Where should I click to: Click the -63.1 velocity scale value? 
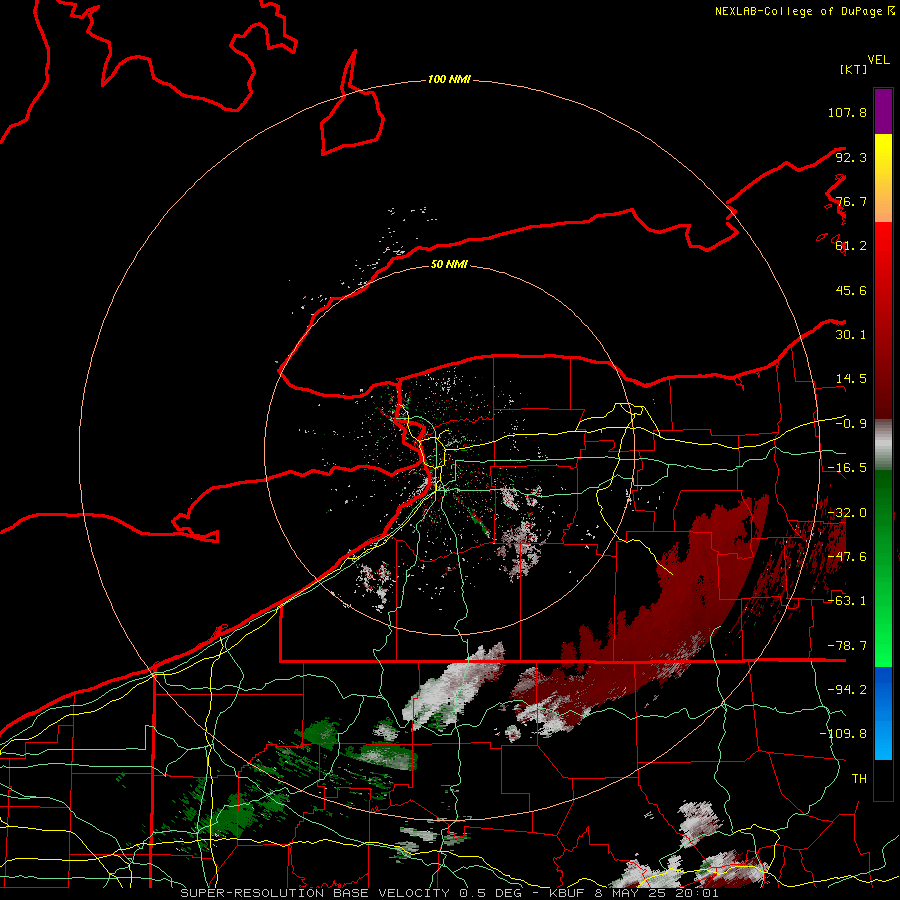847,601
